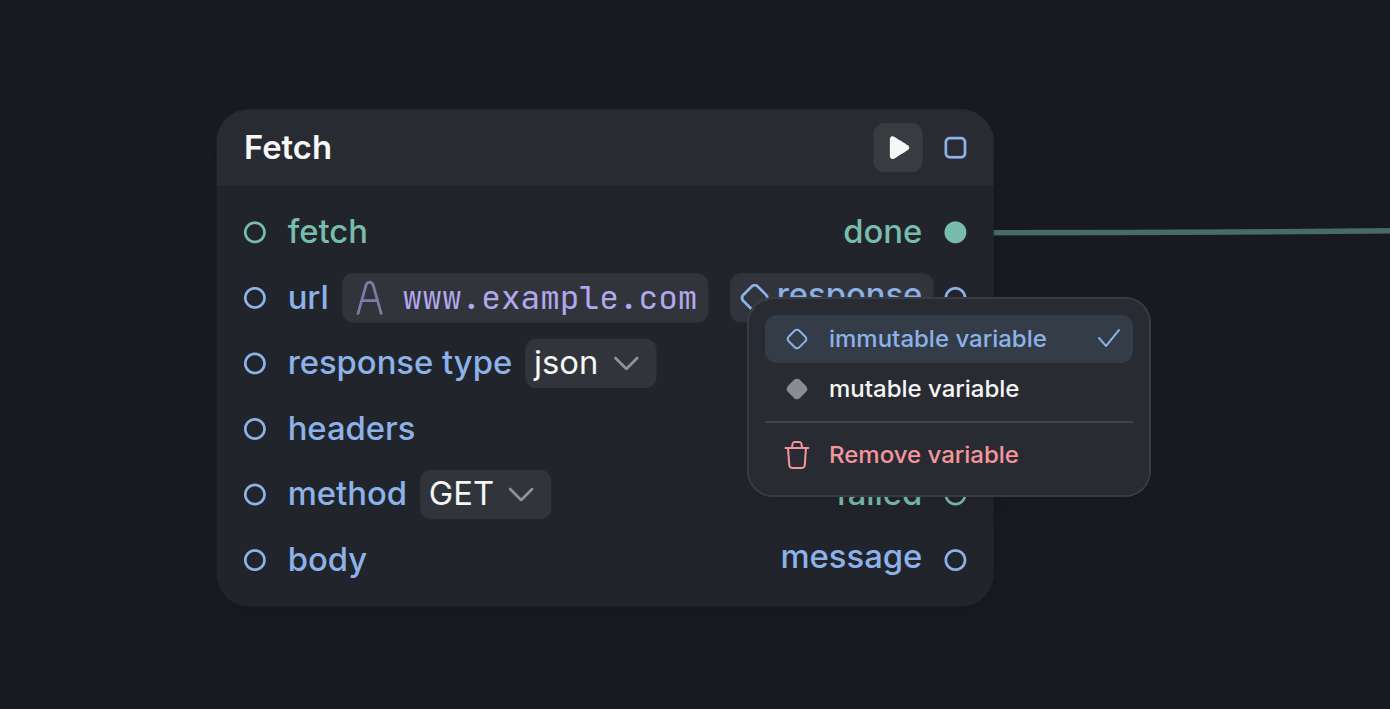This screenshot has width=1390, height=709.
Task: Click the text type icon in url field
Action: (370, 298)
